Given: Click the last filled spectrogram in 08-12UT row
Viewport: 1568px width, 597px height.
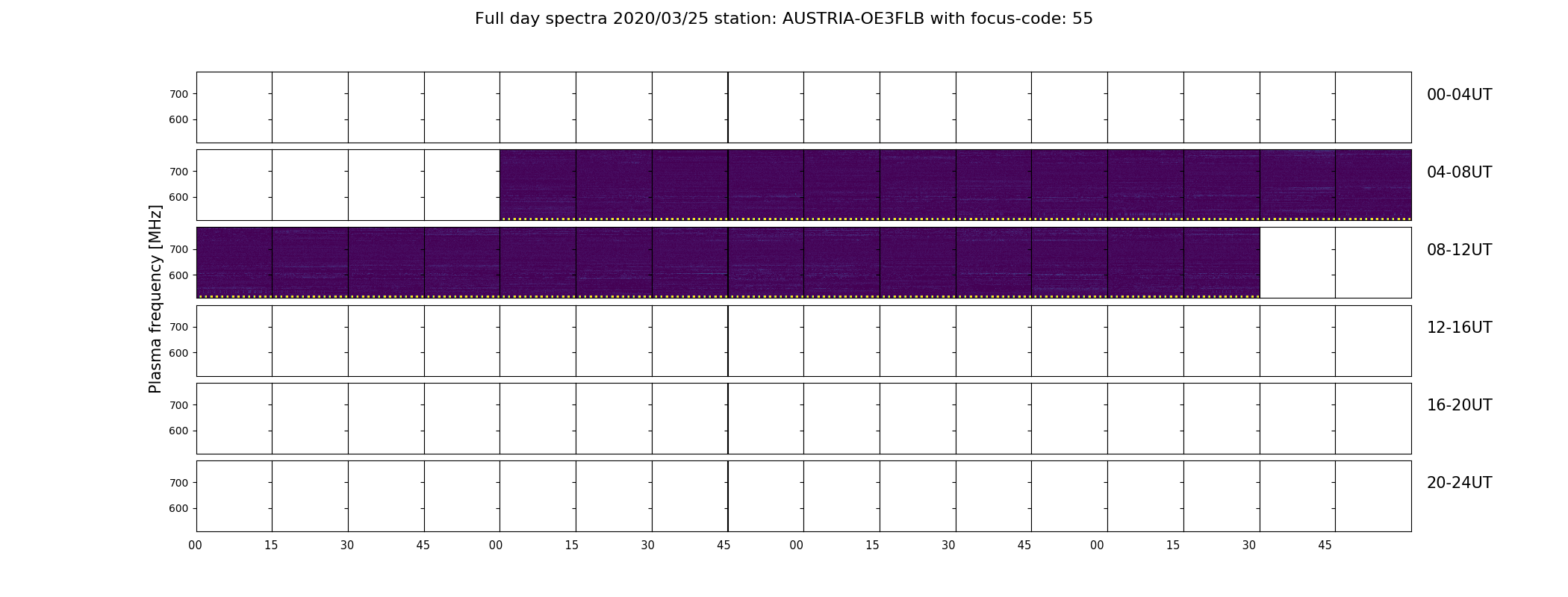Looking at the screenshot, I should [1222, 263].
